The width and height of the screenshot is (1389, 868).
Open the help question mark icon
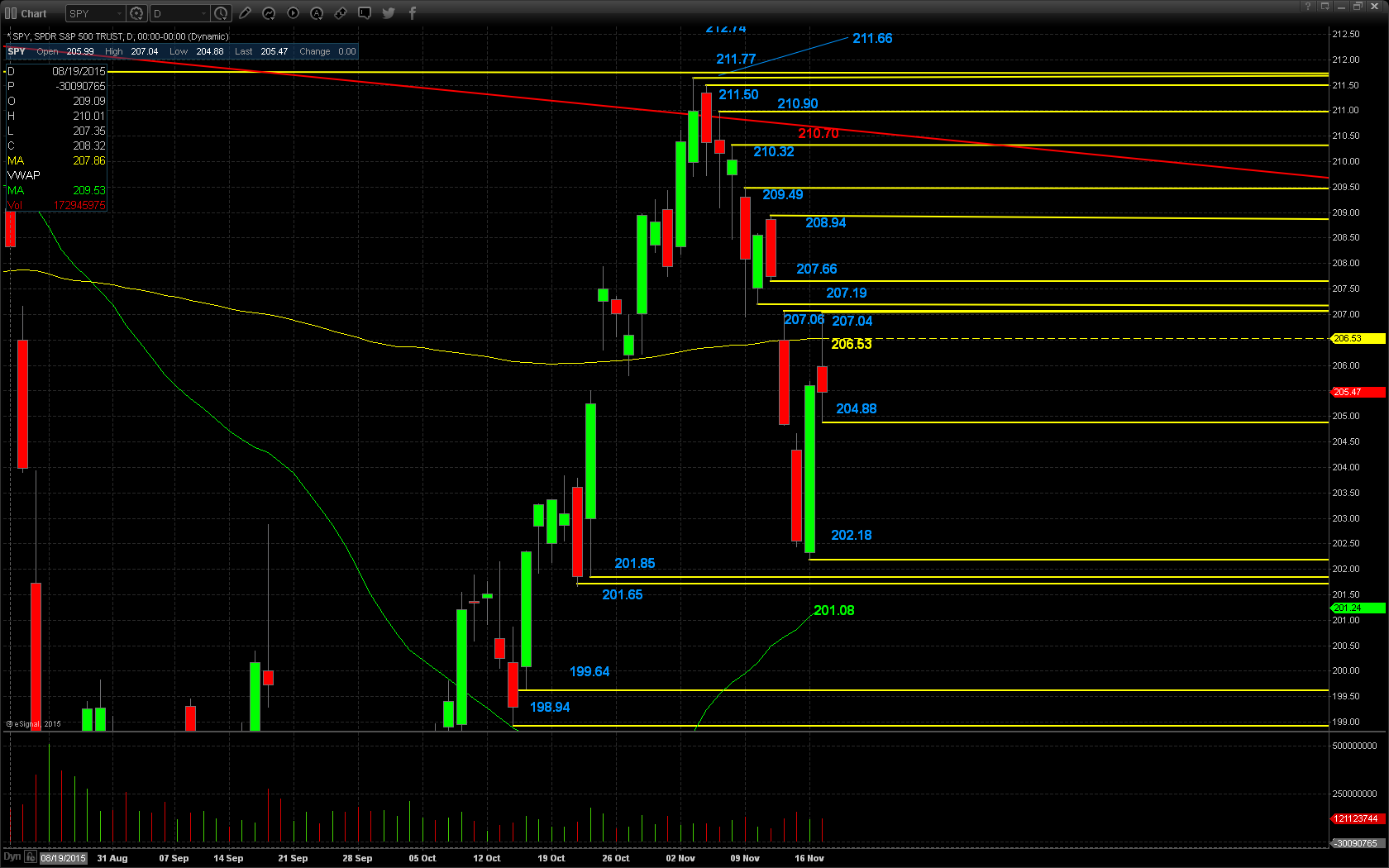[x=1308, y=6]
